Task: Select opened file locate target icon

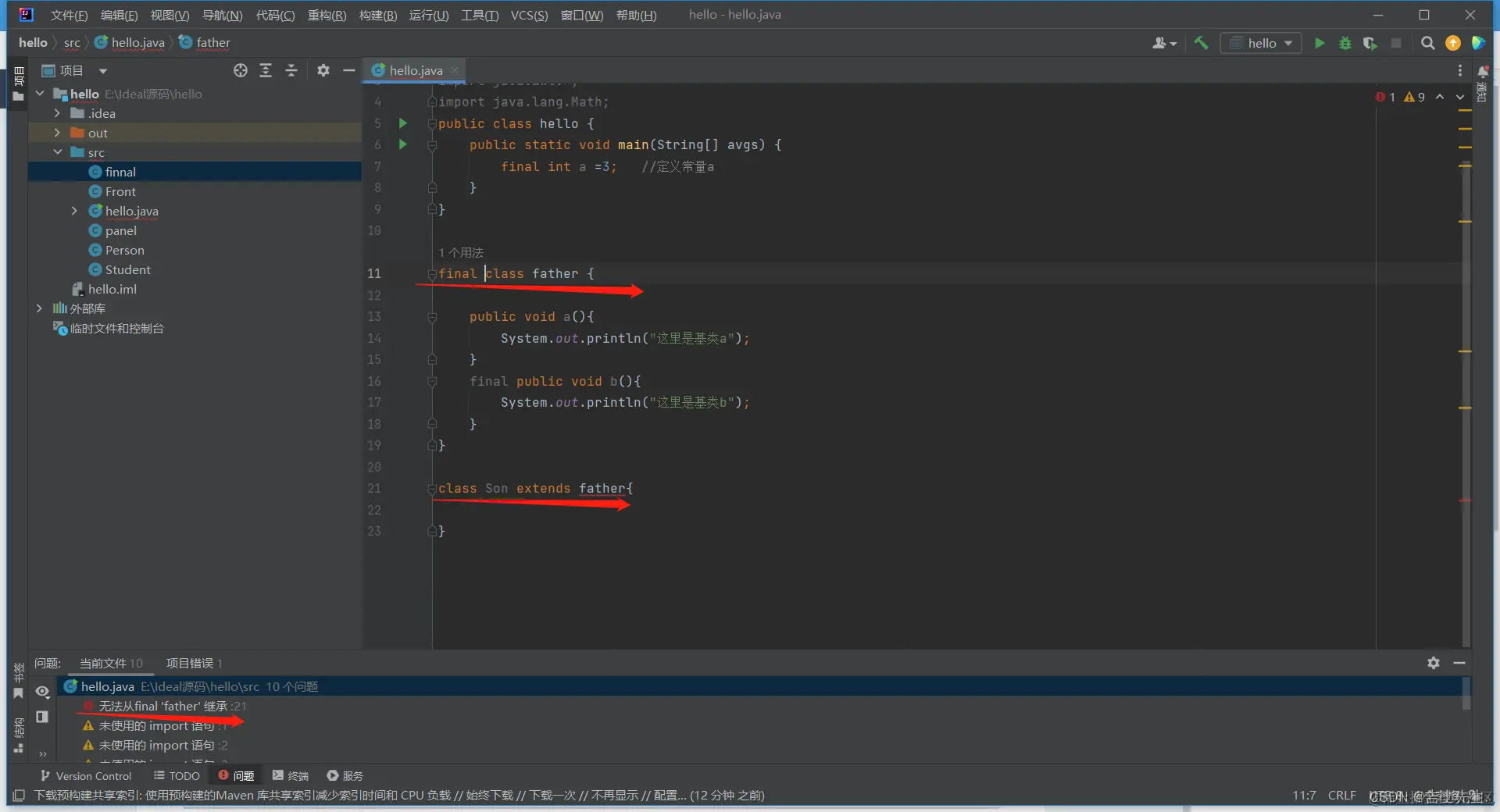Action: (241, 70)
